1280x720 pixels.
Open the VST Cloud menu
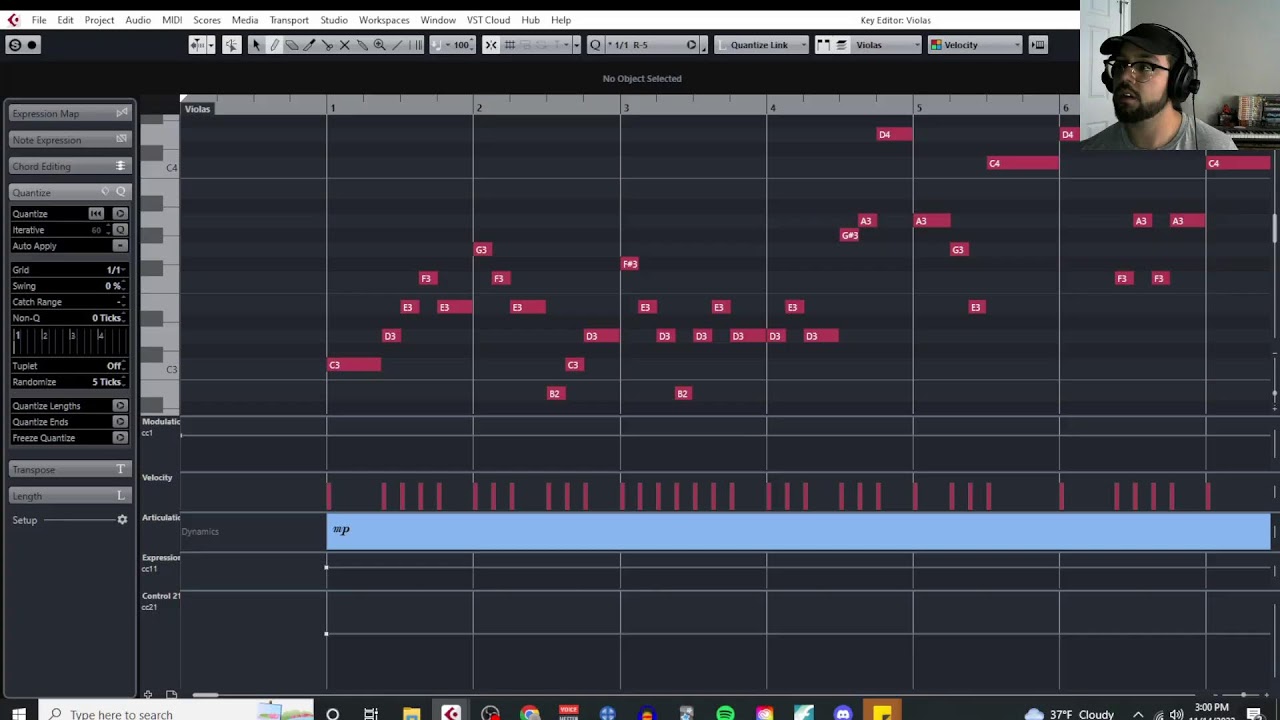tap(488, 20)
